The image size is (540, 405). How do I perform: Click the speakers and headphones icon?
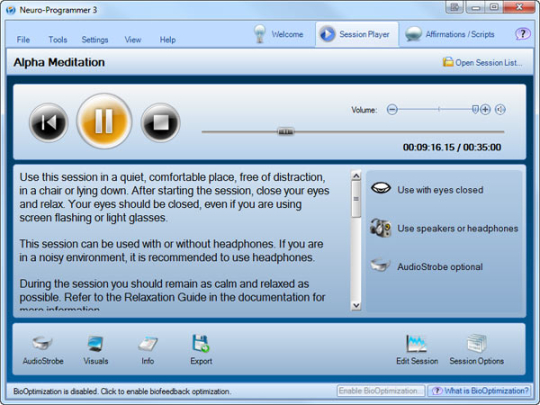point(381,228)
